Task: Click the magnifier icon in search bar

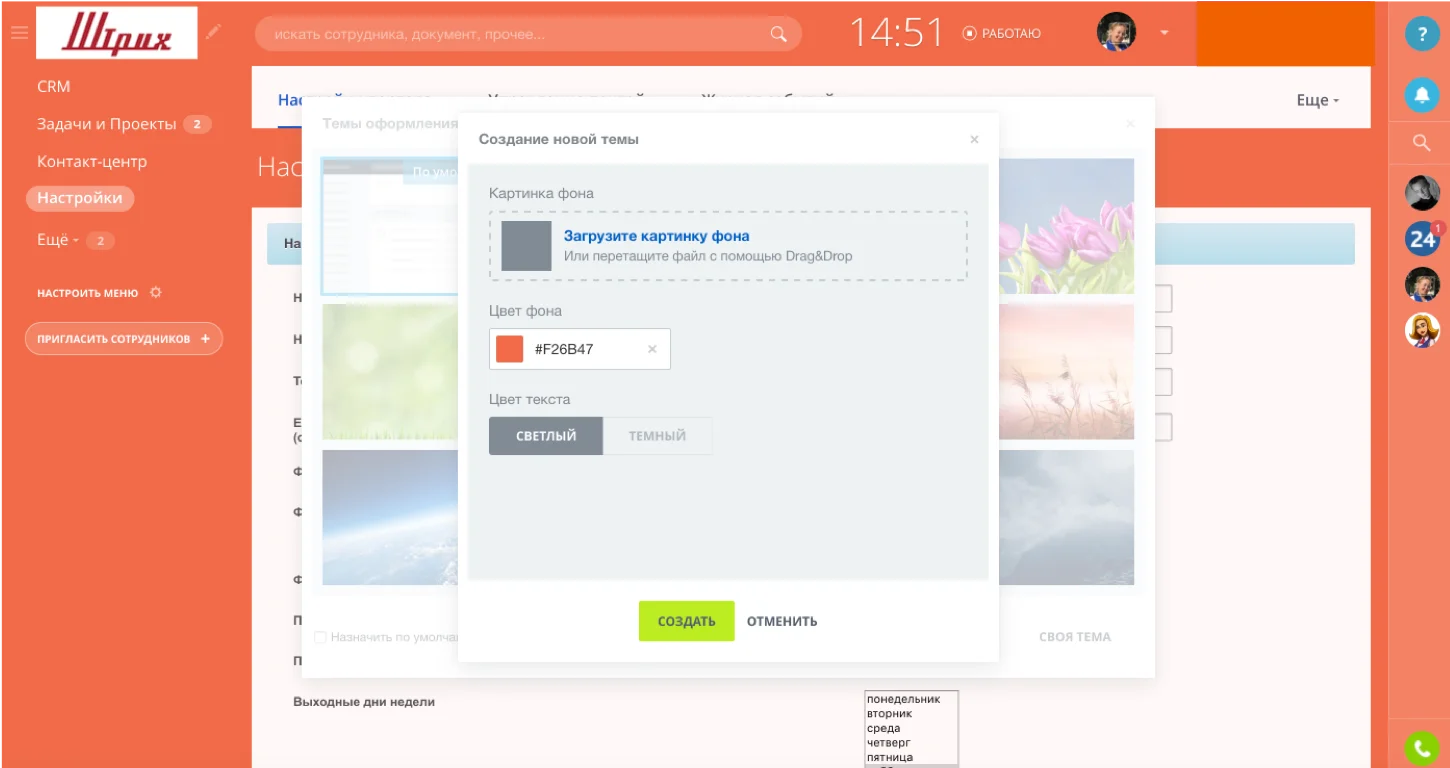Action: tap(778, 34)
